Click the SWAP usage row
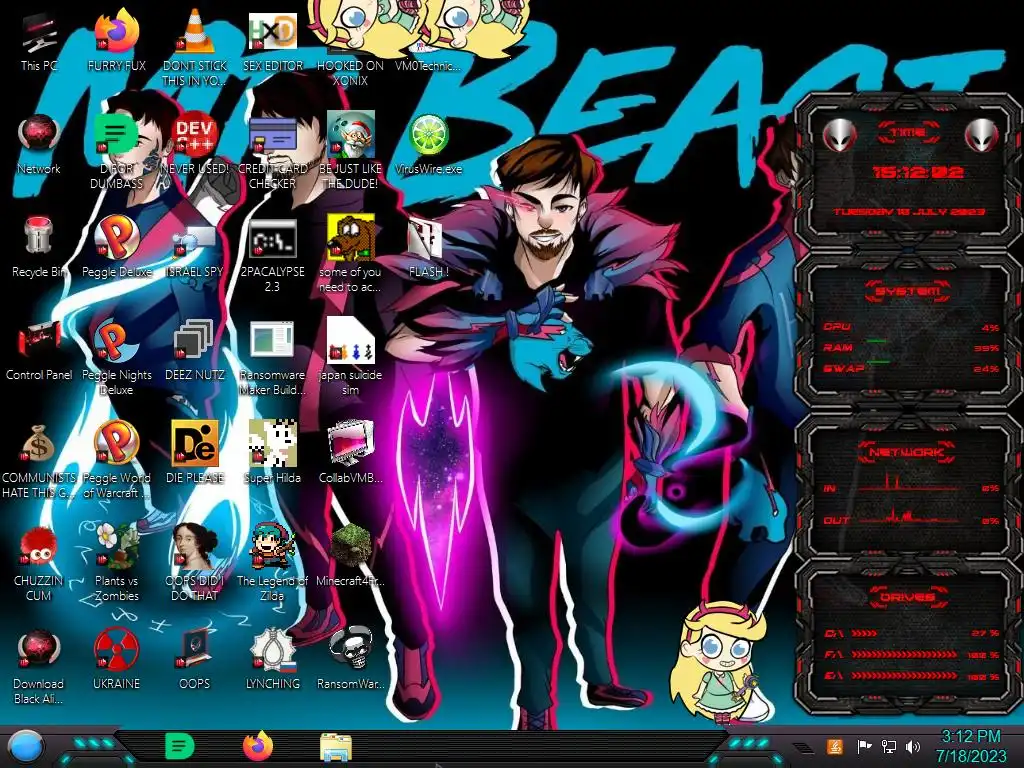The height and width of the screenshot is (768, 1024). tap(912, 368)
